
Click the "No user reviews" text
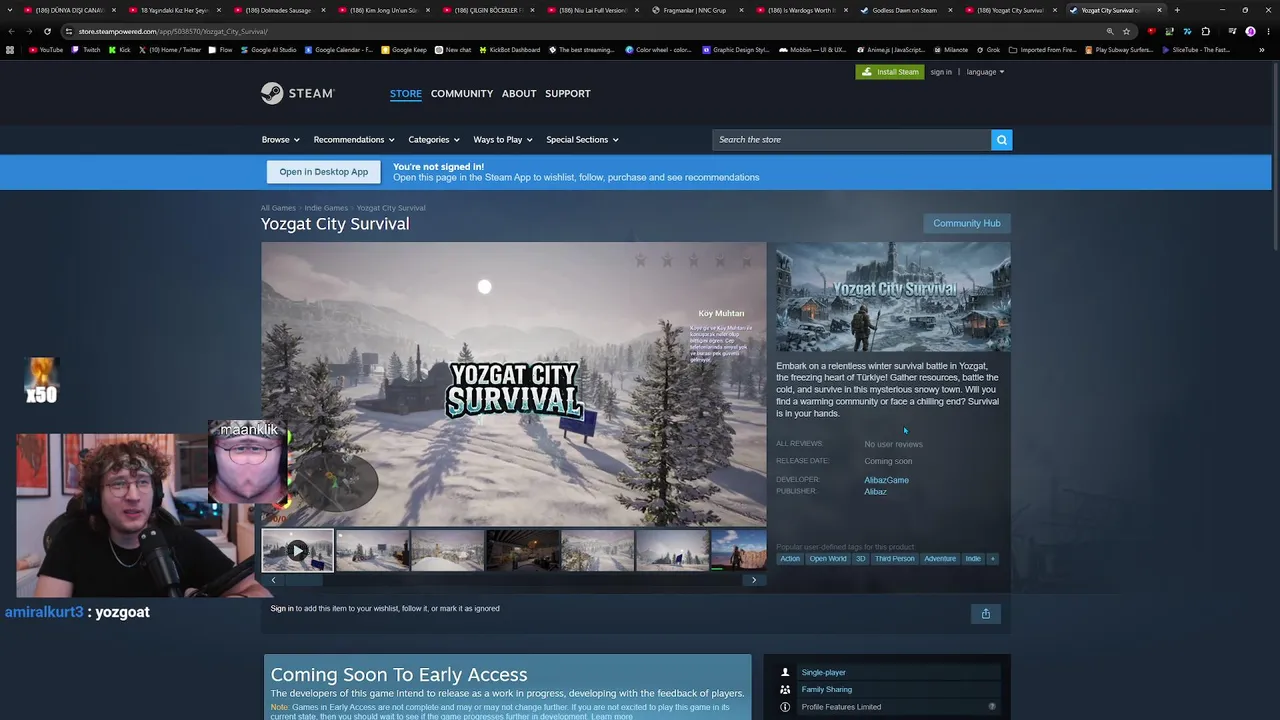[x=894, y=444]
